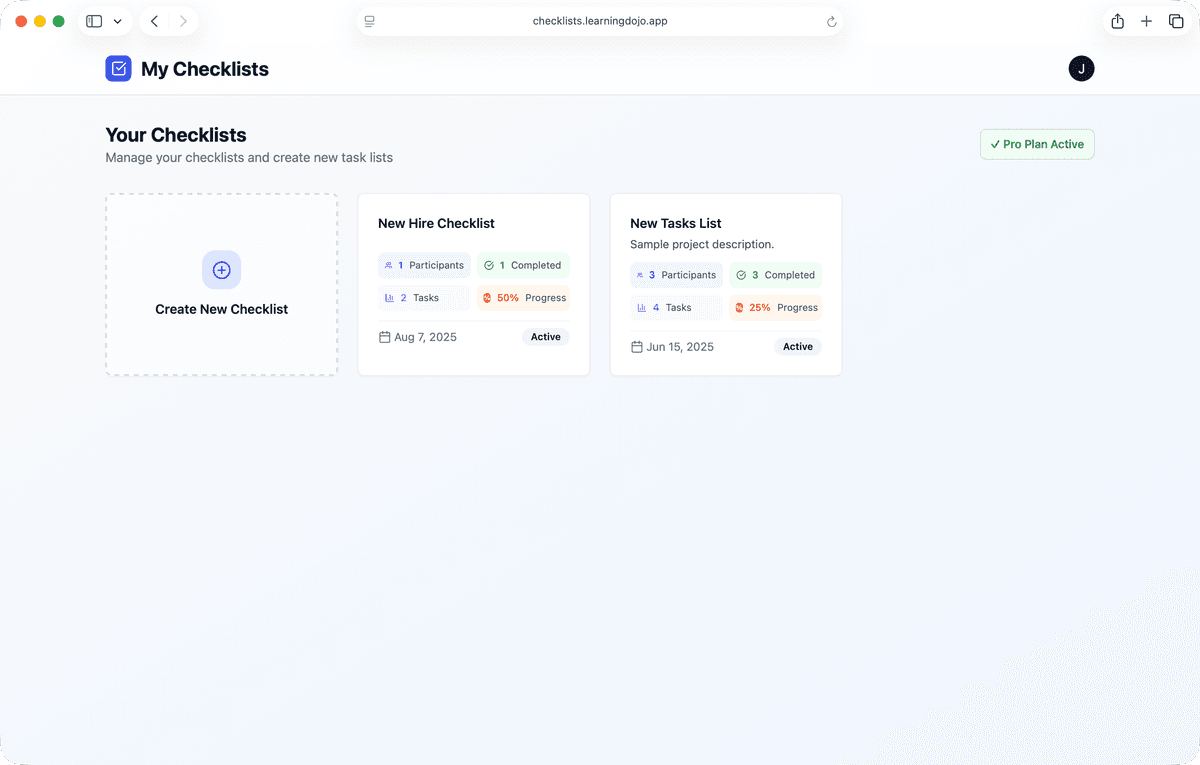The image size is (1200, 765).
Task: Click completed check icon in New Hire Checklist
Action: (489, 265)
